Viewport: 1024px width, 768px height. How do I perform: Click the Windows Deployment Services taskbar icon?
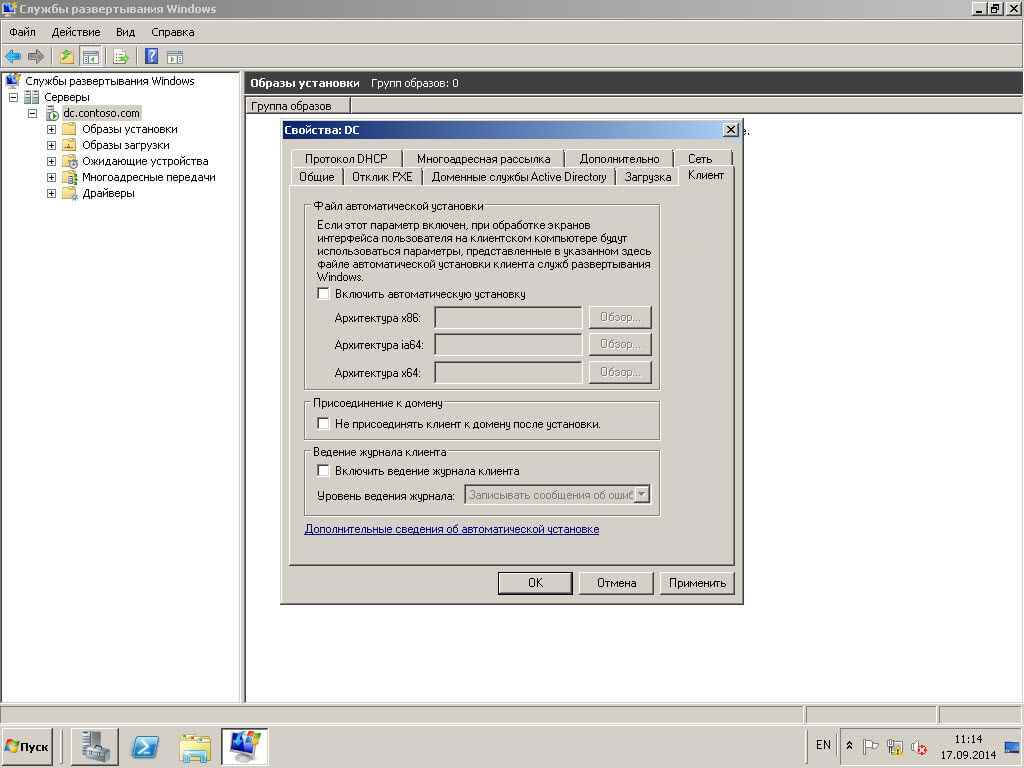(x=245, y=746)
